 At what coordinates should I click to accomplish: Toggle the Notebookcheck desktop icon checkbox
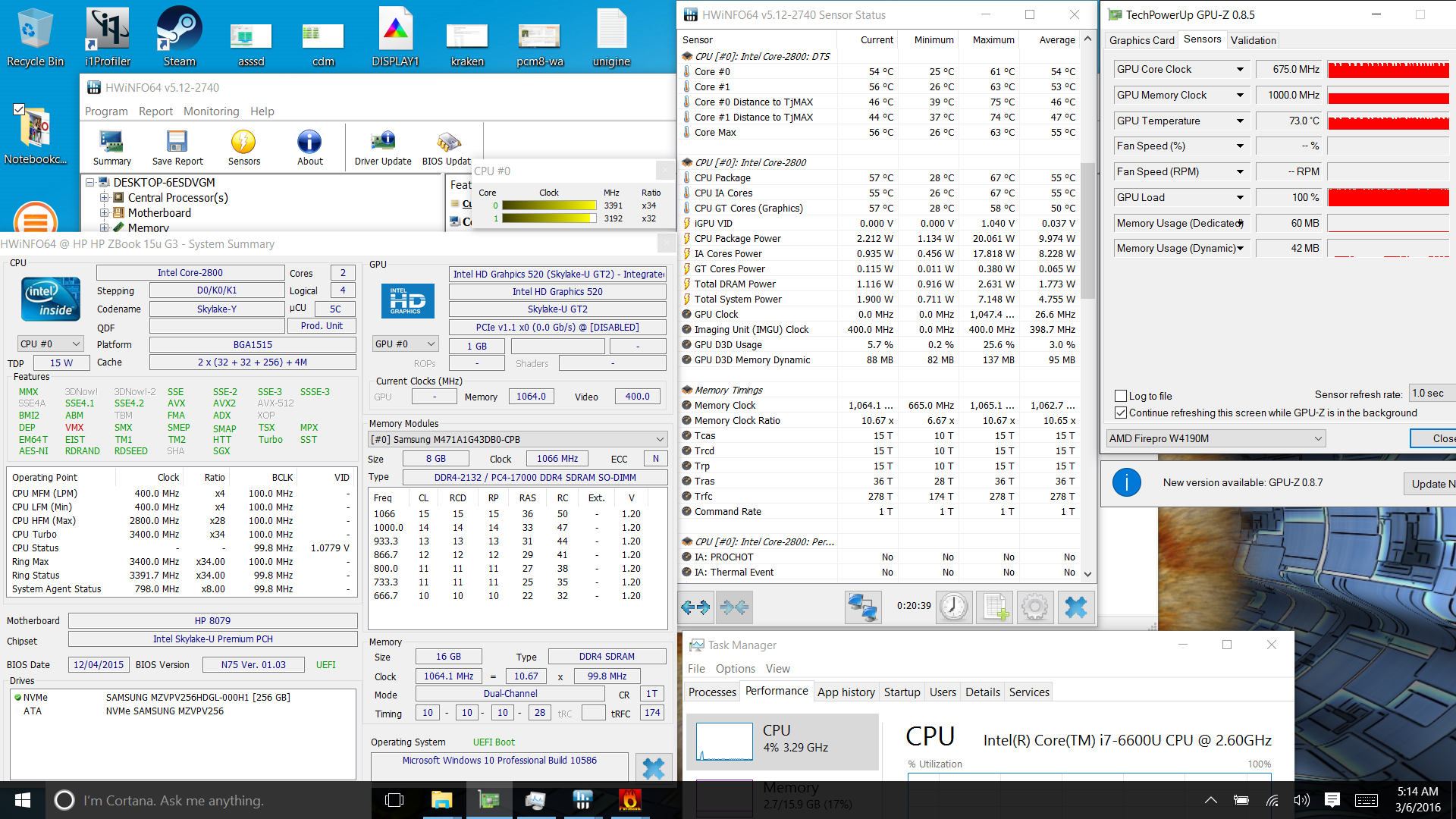(19, 109)
